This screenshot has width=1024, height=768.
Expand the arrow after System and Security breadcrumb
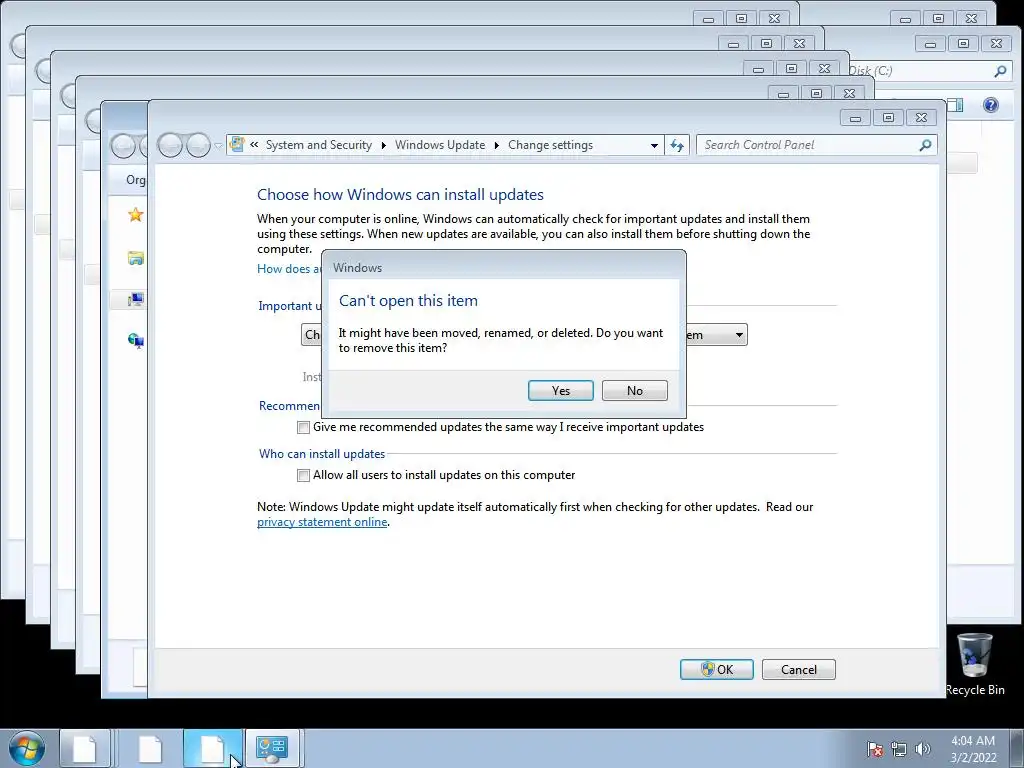(383, 145)
